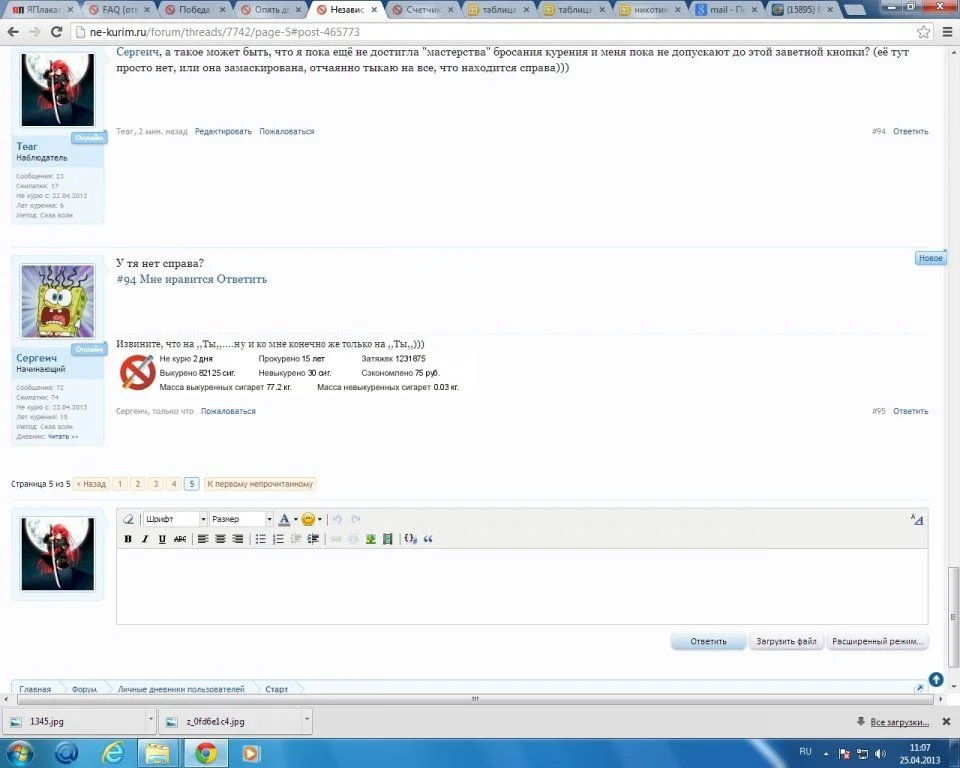Remove link with the unlink icon
The image size is (960, 768).
coord(353,539)
